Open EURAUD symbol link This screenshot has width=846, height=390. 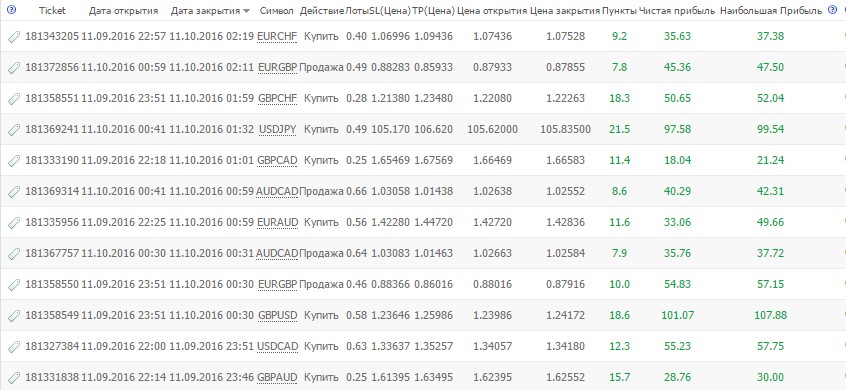coord(277,222)
